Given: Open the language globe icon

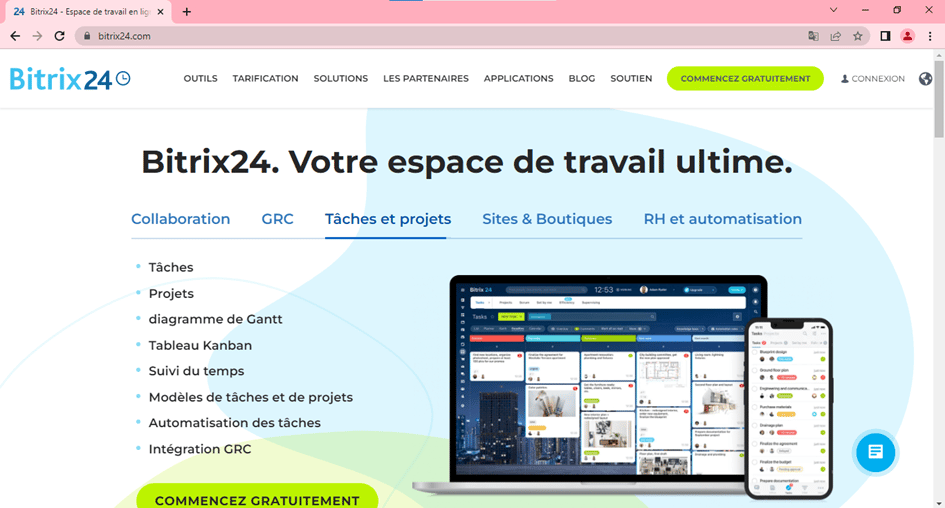Looking at the screenshot, I should click(x=925, y=79).
